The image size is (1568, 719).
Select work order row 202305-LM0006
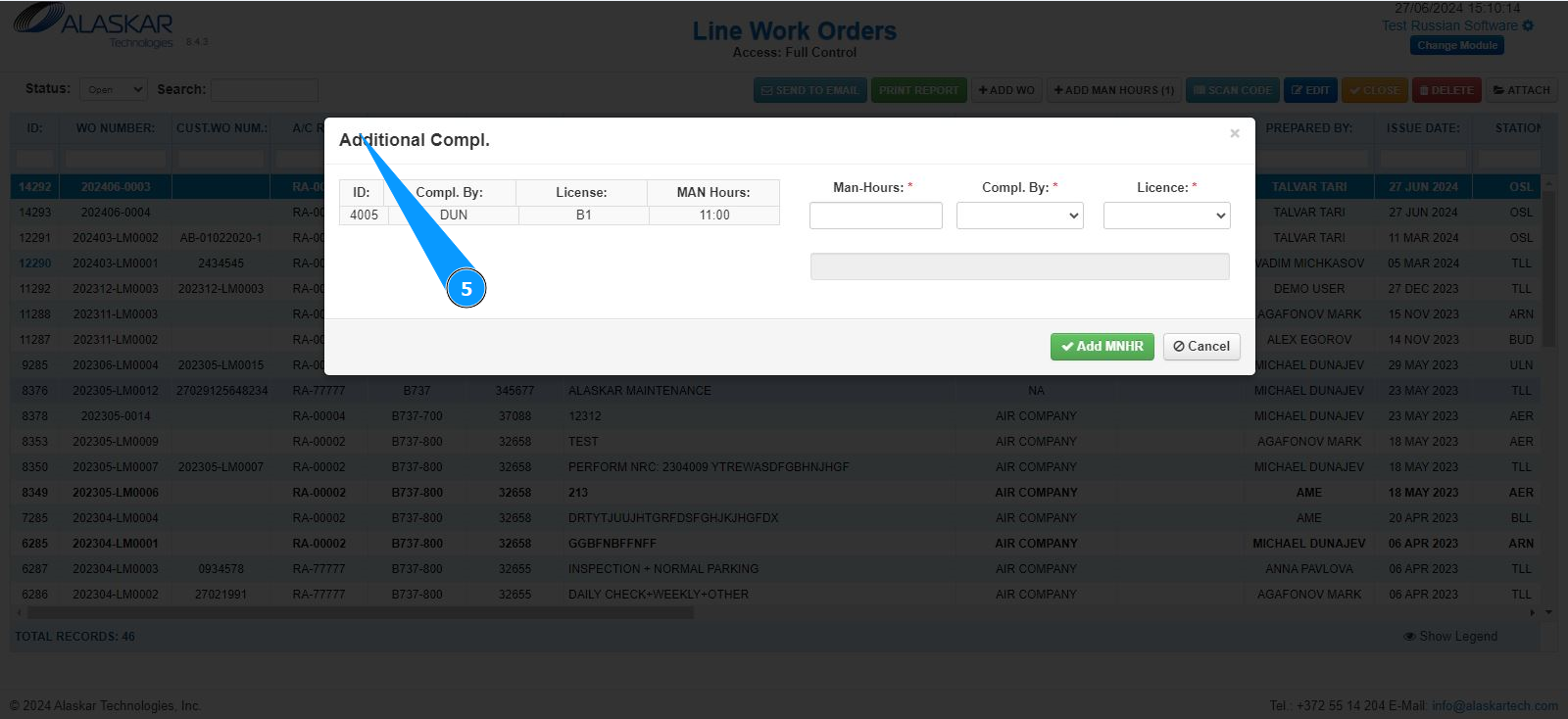point(776,493)
